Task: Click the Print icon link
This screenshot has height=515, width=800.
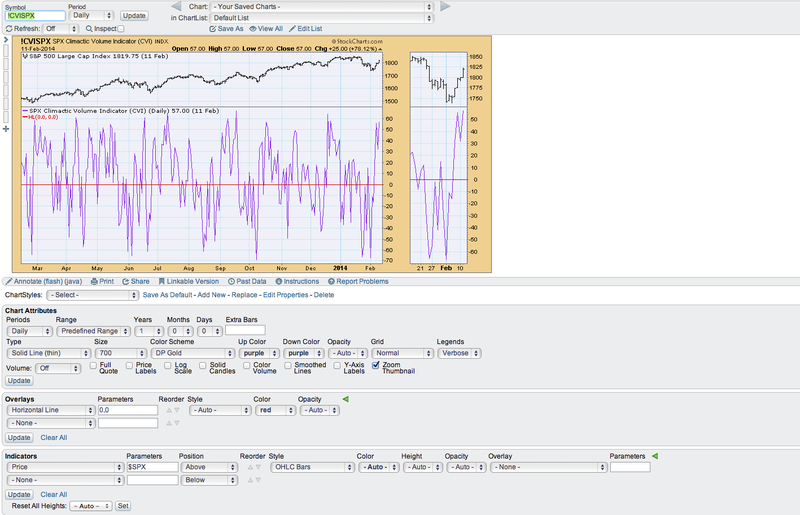Action: click(102, 281)
